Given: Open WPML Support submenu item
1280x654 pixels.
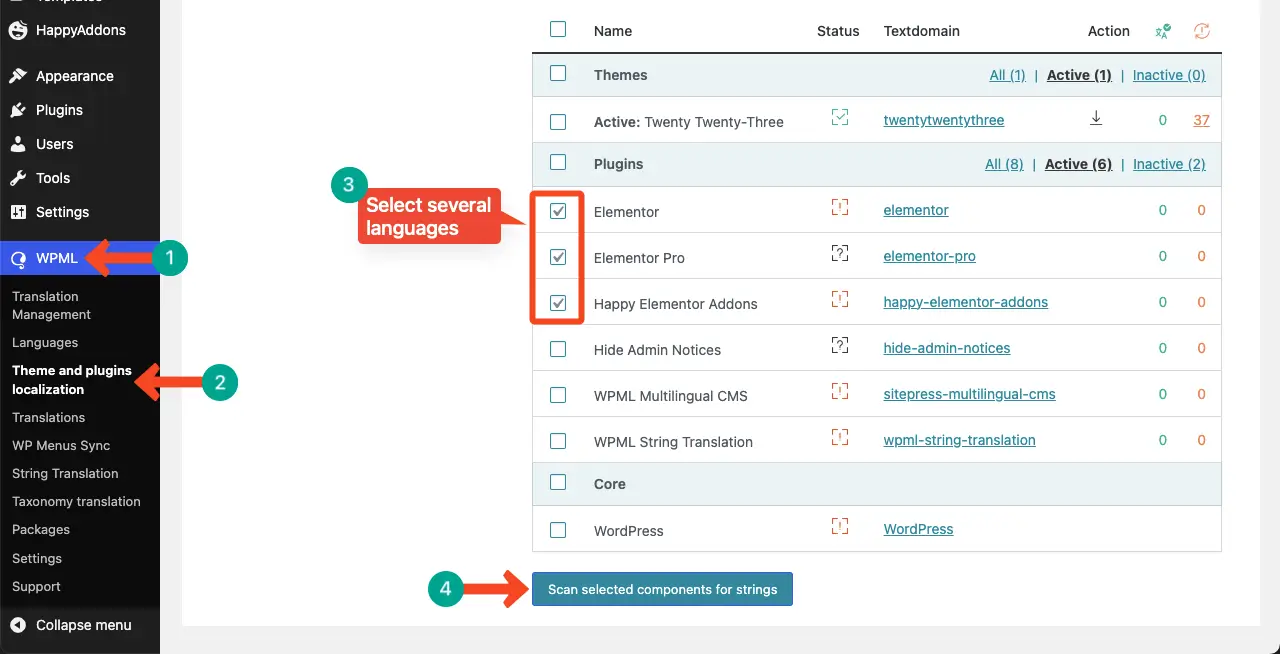Looking at the screenshot, I should coord(36,586).
